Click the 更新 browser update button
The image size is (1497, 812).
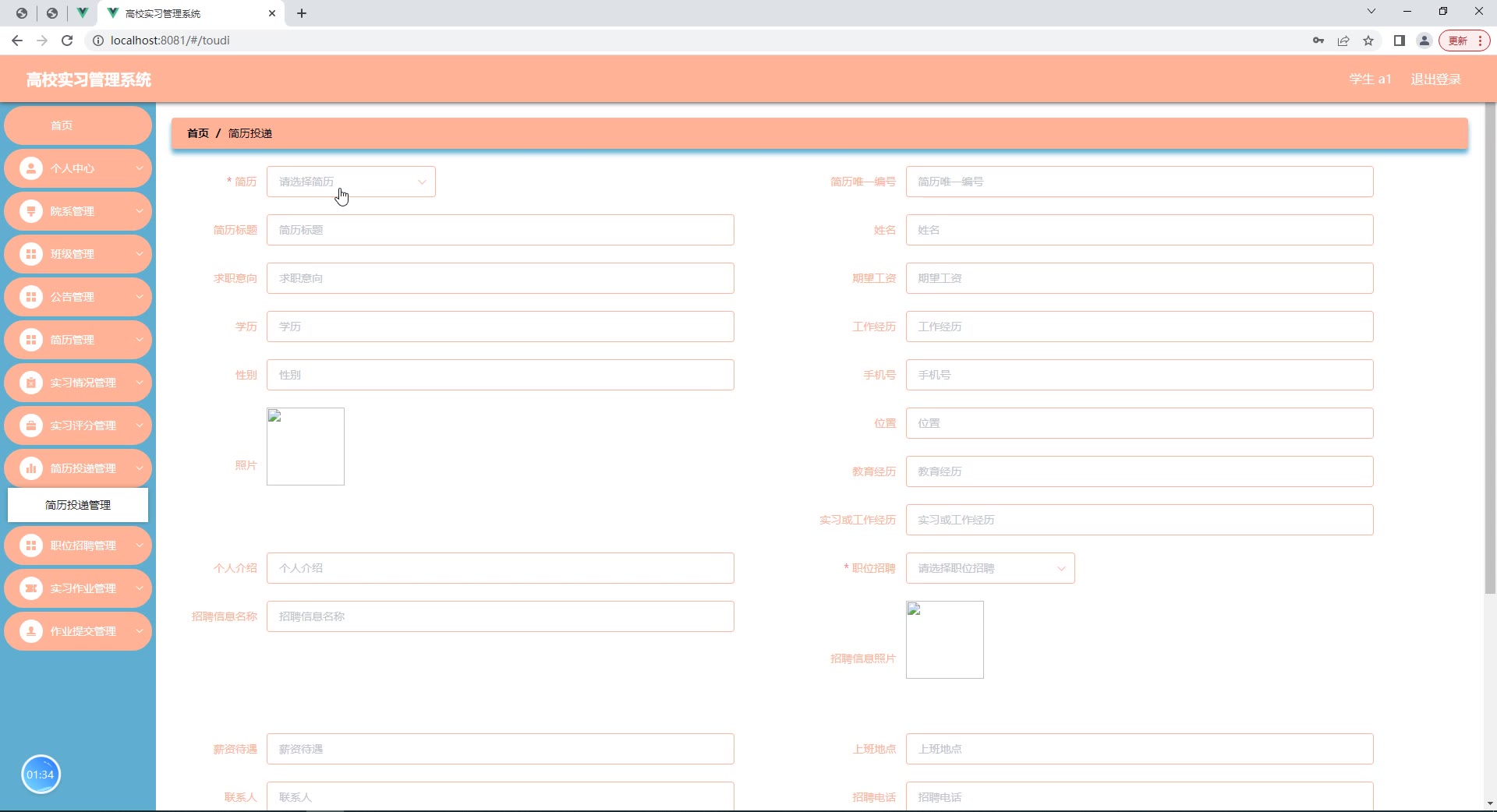click(1464, 41)
